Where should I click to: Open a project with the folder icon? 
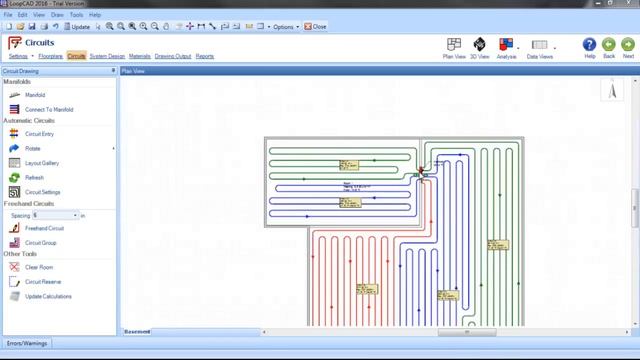[x=20, y=27]
